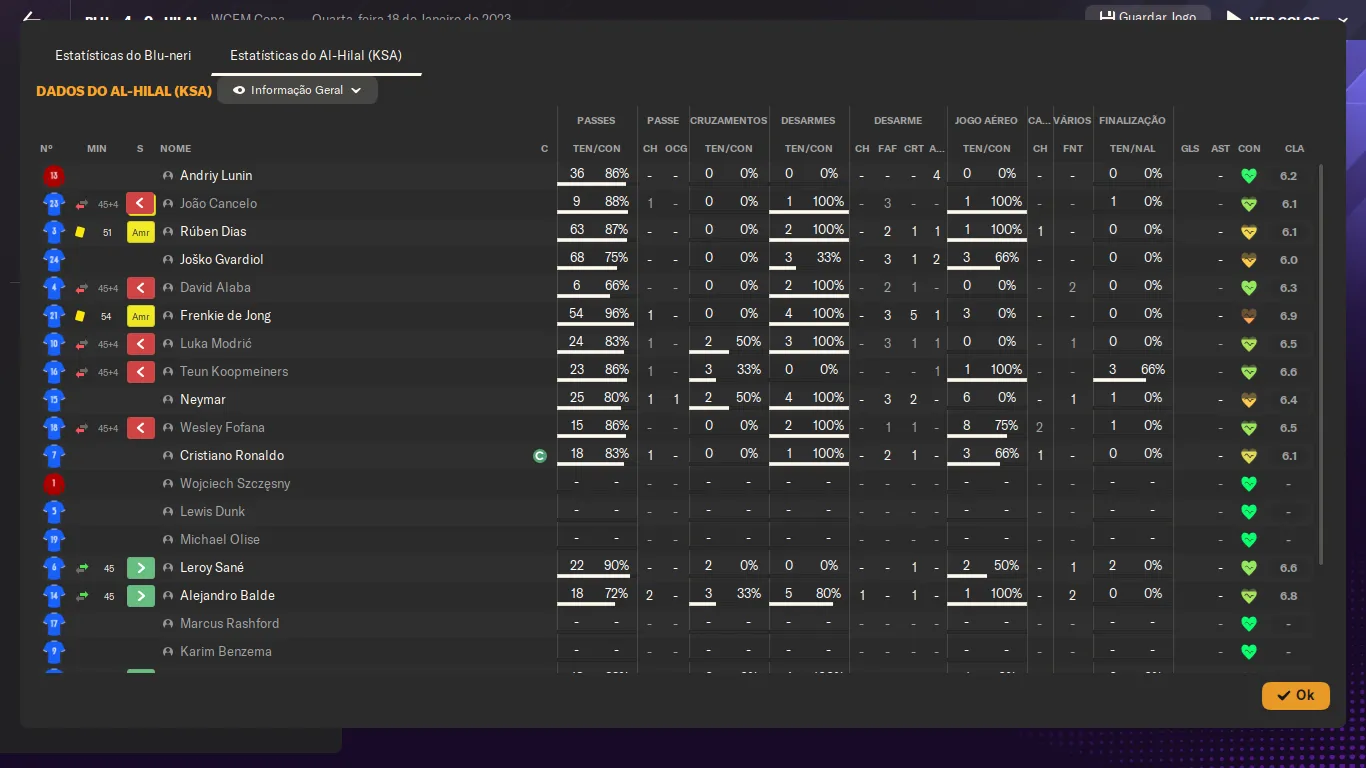Click Alejandro Balde's substituted-on green arrow badge

(x=140, y=596)
